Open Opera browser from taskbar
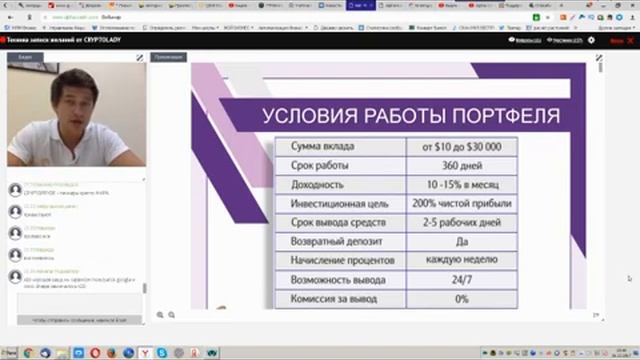The image size is (640, 360). click(95, 353)
